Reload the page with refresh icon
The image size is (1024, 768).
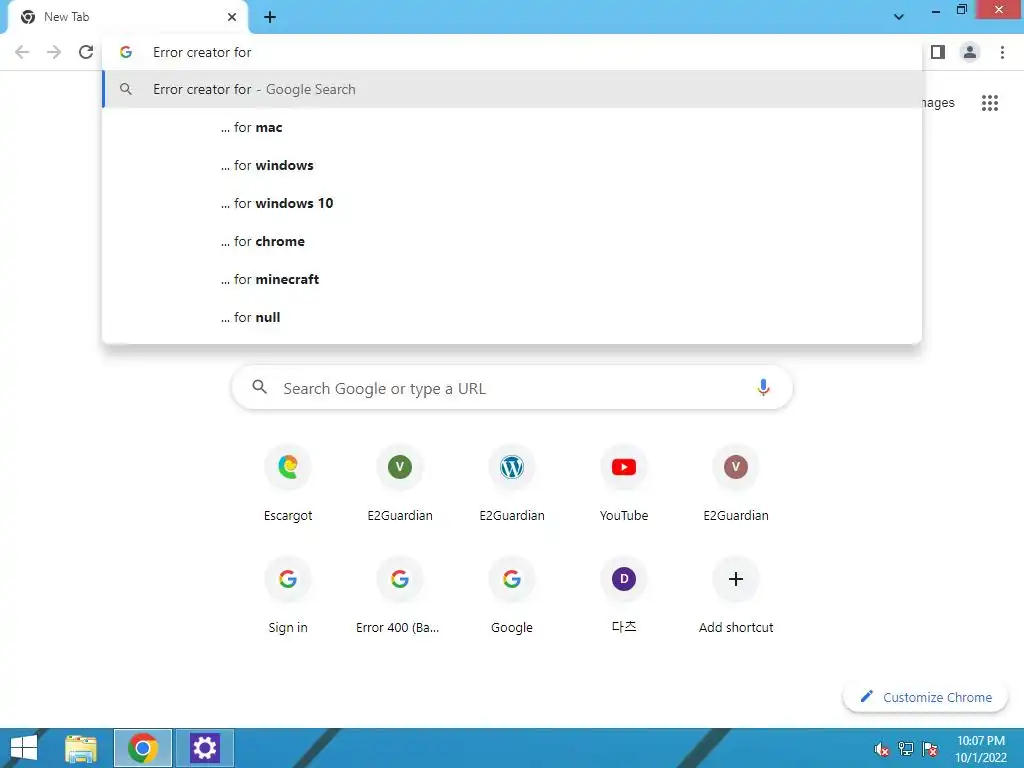[86, 52]
